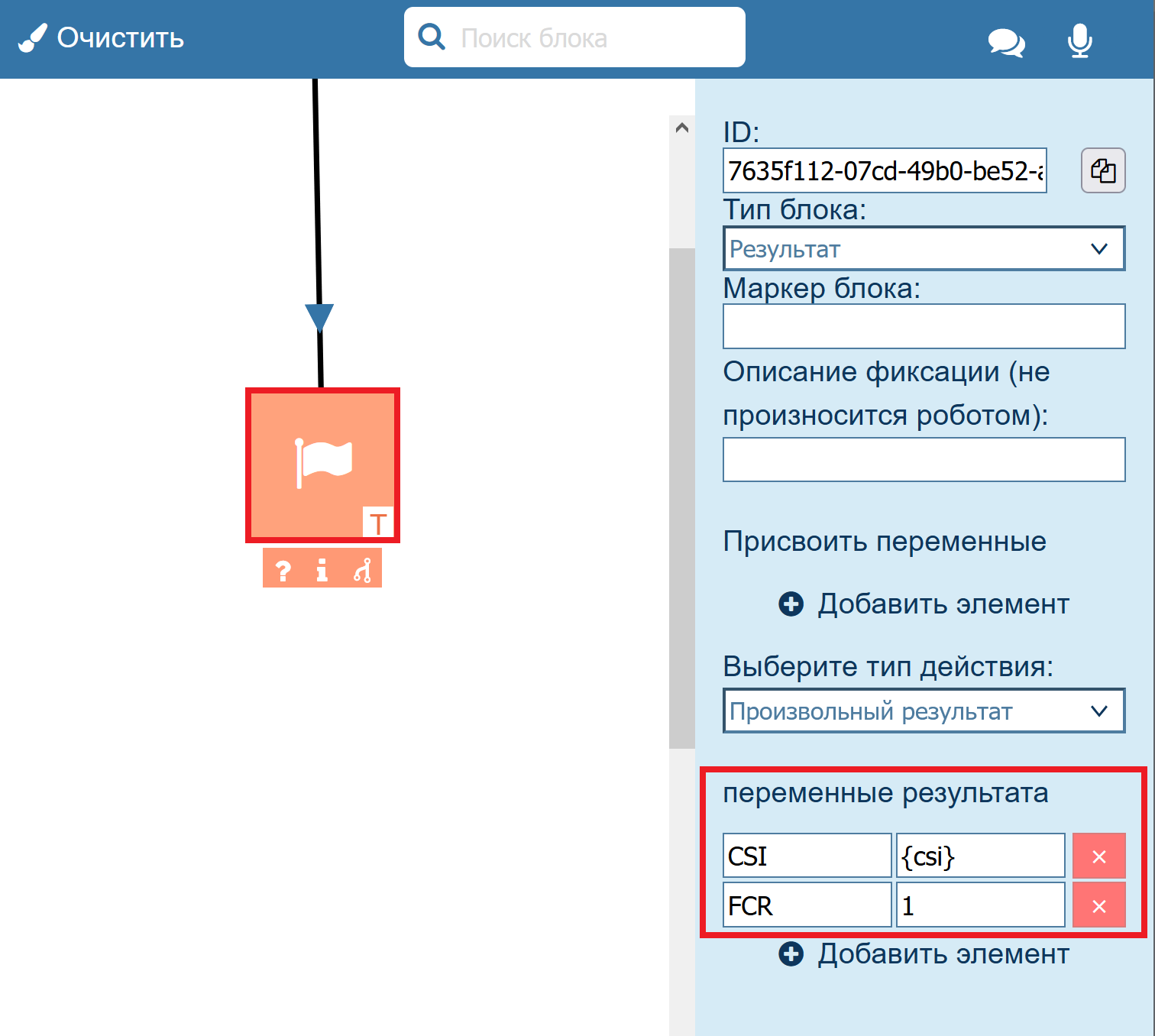Add element under Присвоить переменные
The image size is (1155, 1036).
click(924, 604)
